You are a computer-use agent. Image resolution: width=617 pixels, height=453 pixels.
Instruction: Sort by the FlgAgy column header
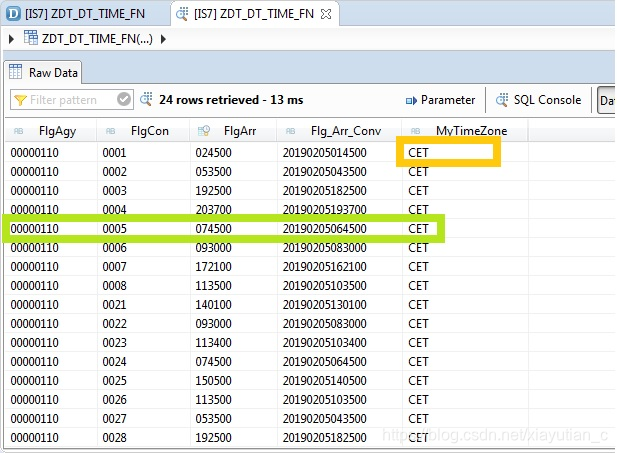[x=51, y=131]
